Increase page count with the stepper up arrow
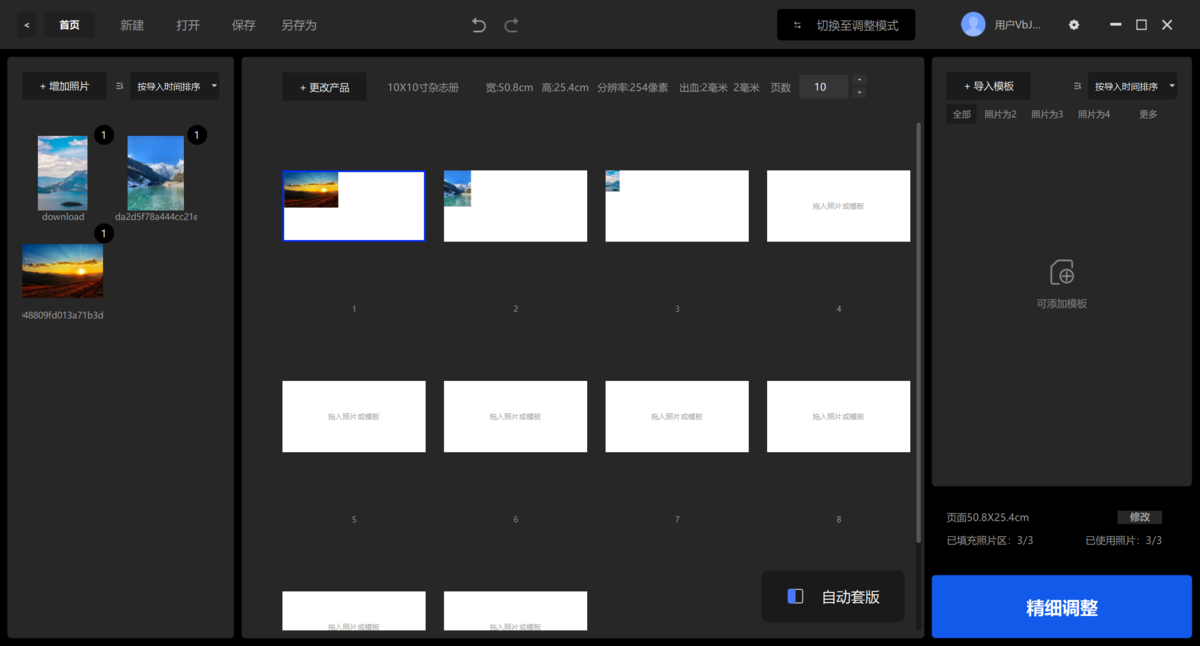 [858, 80]
